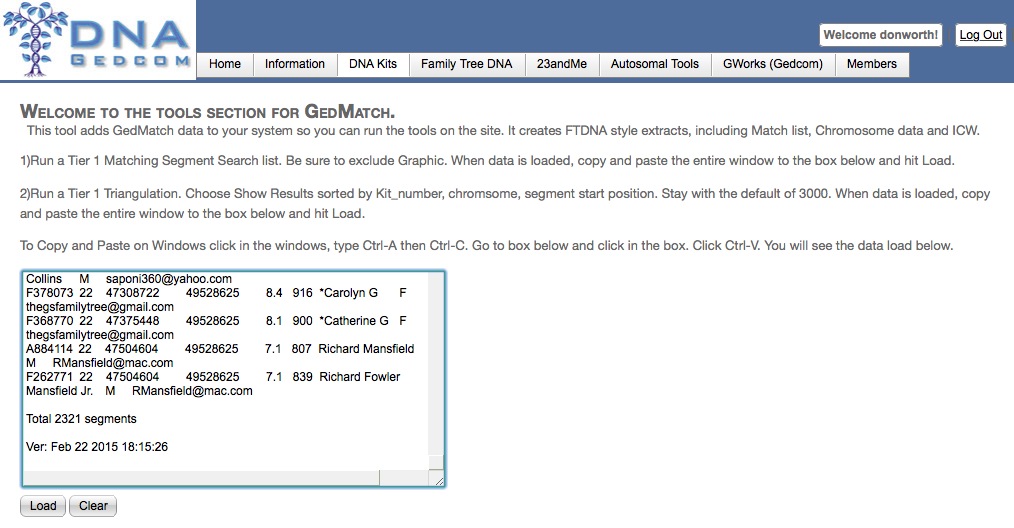Screen dimensions: 1014x528
Task: Place cursor on the 'Ver: Feb 22 2015' line
Action: click(x=97, y=447)
